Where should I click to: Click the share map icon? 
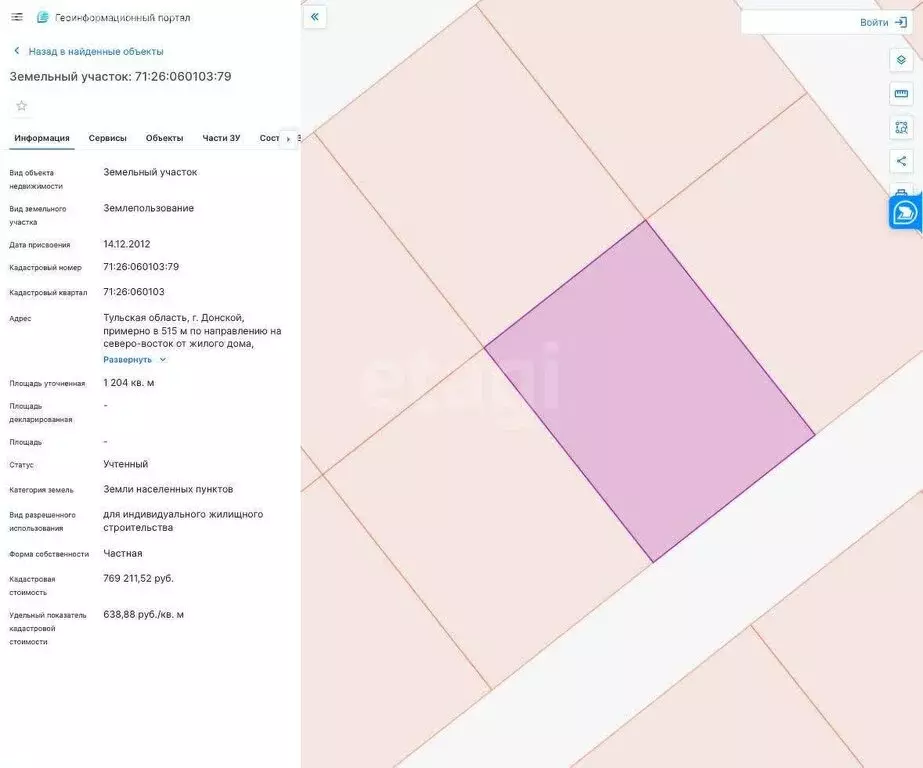click(x=901, y=161)
